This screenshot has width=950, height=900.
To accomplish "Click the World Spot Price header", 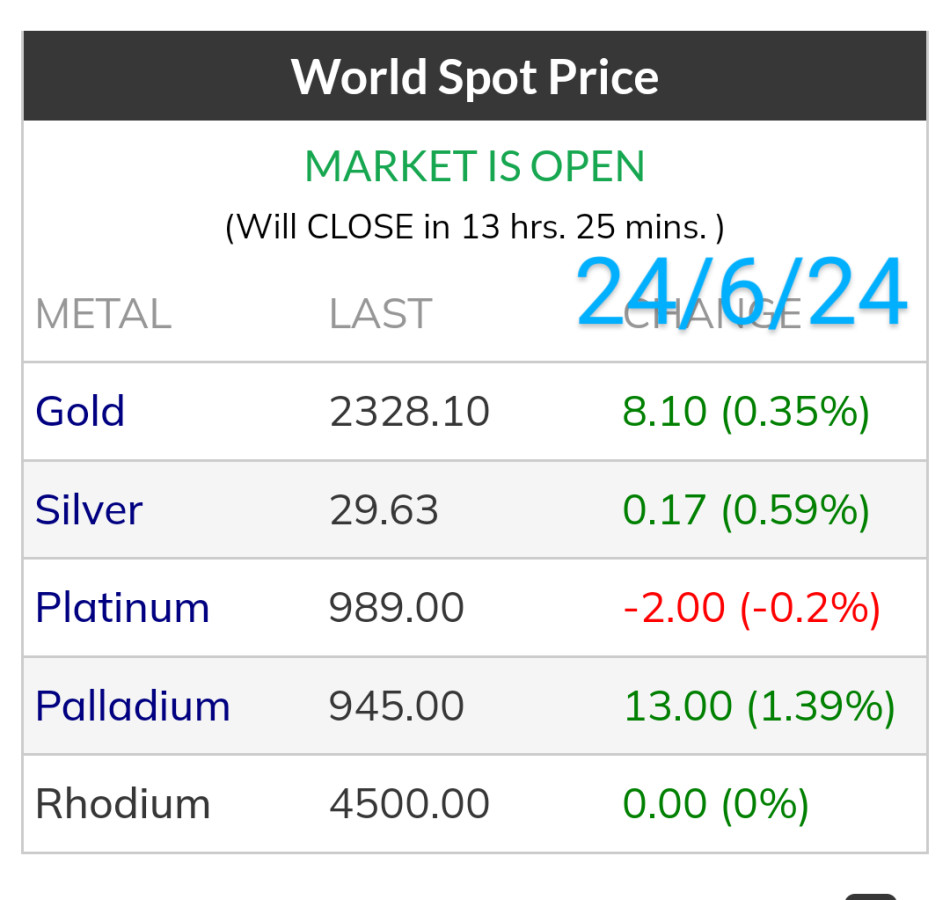I will [475, 76].
